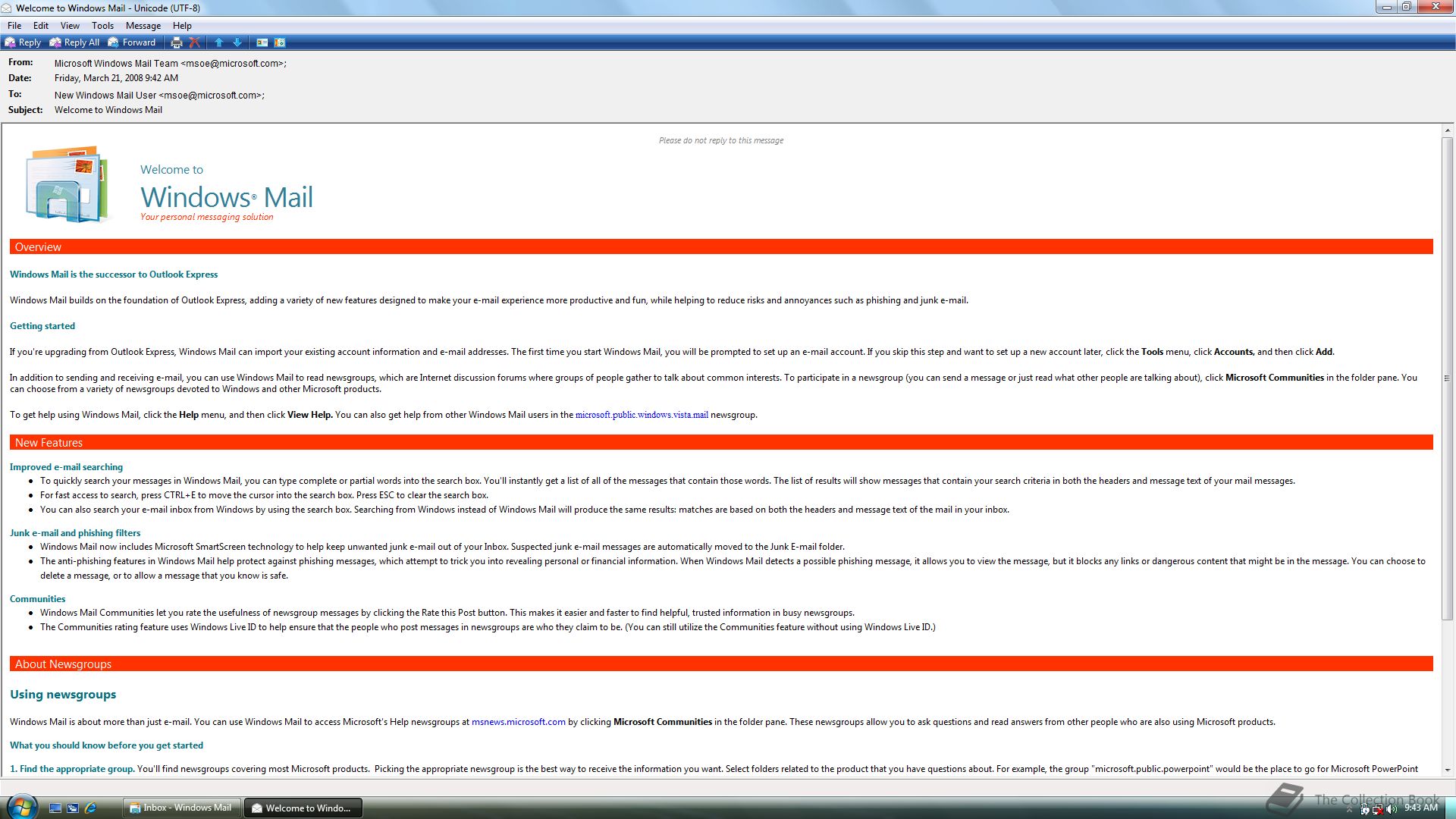
Task: Click recipient New Windows Mail User address
Action: pyautogui.click(x=159, y=96)
